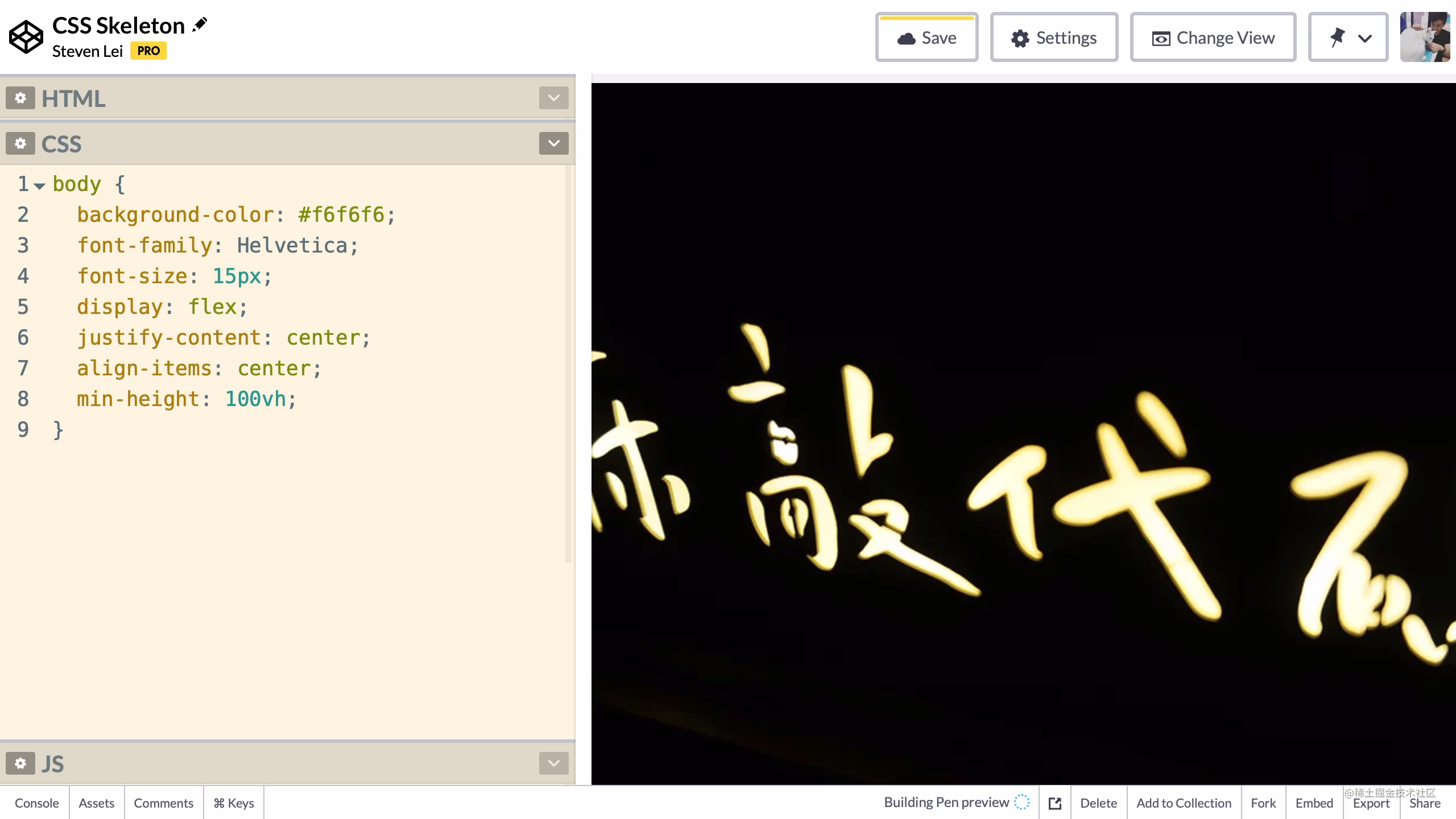1456x819 pixels.
Task: Click the CSS panel gear/settings icon
Action: point(20,143)
